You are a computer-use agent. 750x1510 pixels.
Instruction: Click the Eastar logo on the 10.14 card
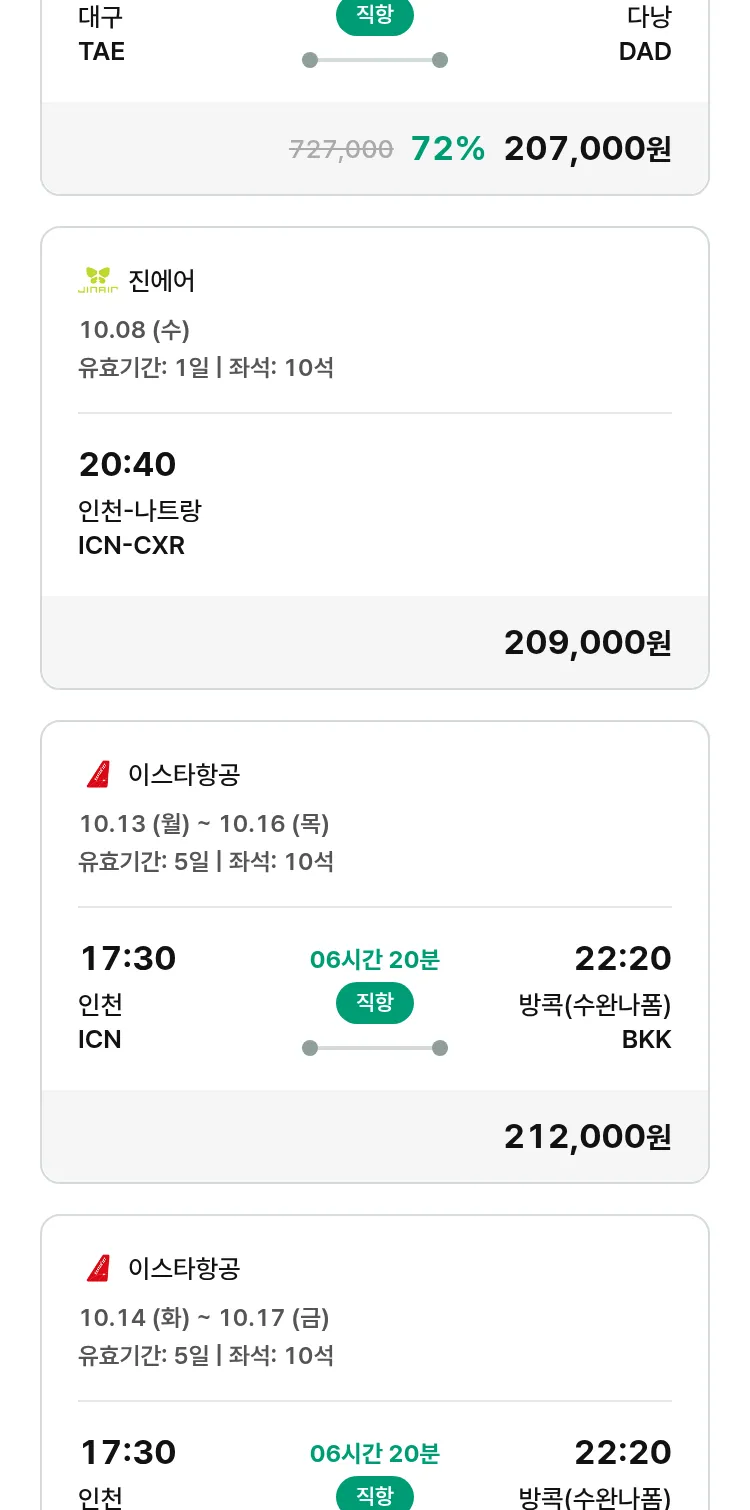[98, 1268]
